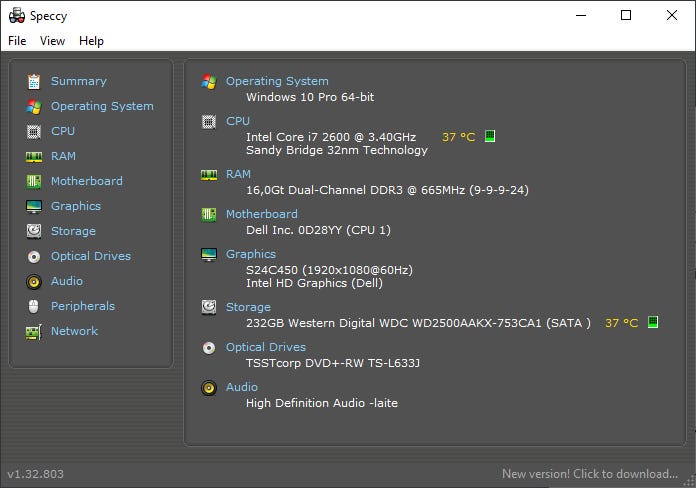Screen dimensions: 696x488
Task: Click the RAM icon in sidebar
Action: click(x=34, y=156)
